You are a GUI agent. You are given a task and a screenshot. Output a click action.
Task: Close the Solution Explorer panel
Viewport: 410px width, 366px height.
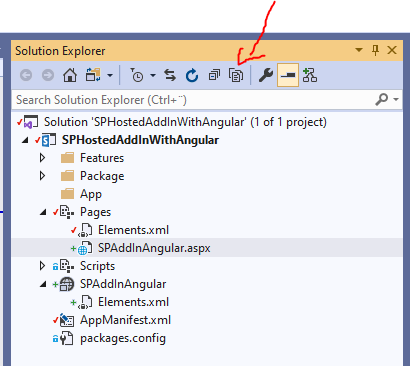pos(392,50)
